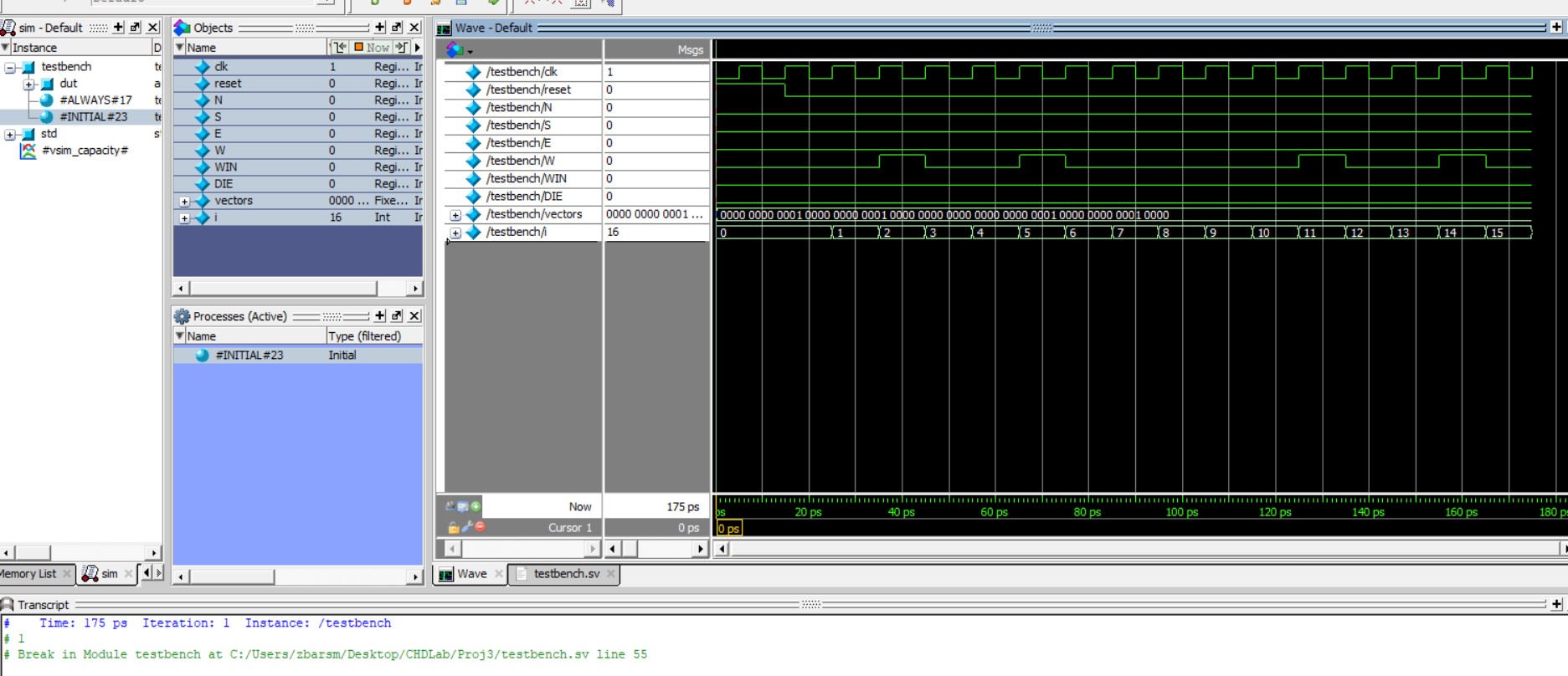
Task: Collapse the testbench instance tree node
Action: pos(10,67)
